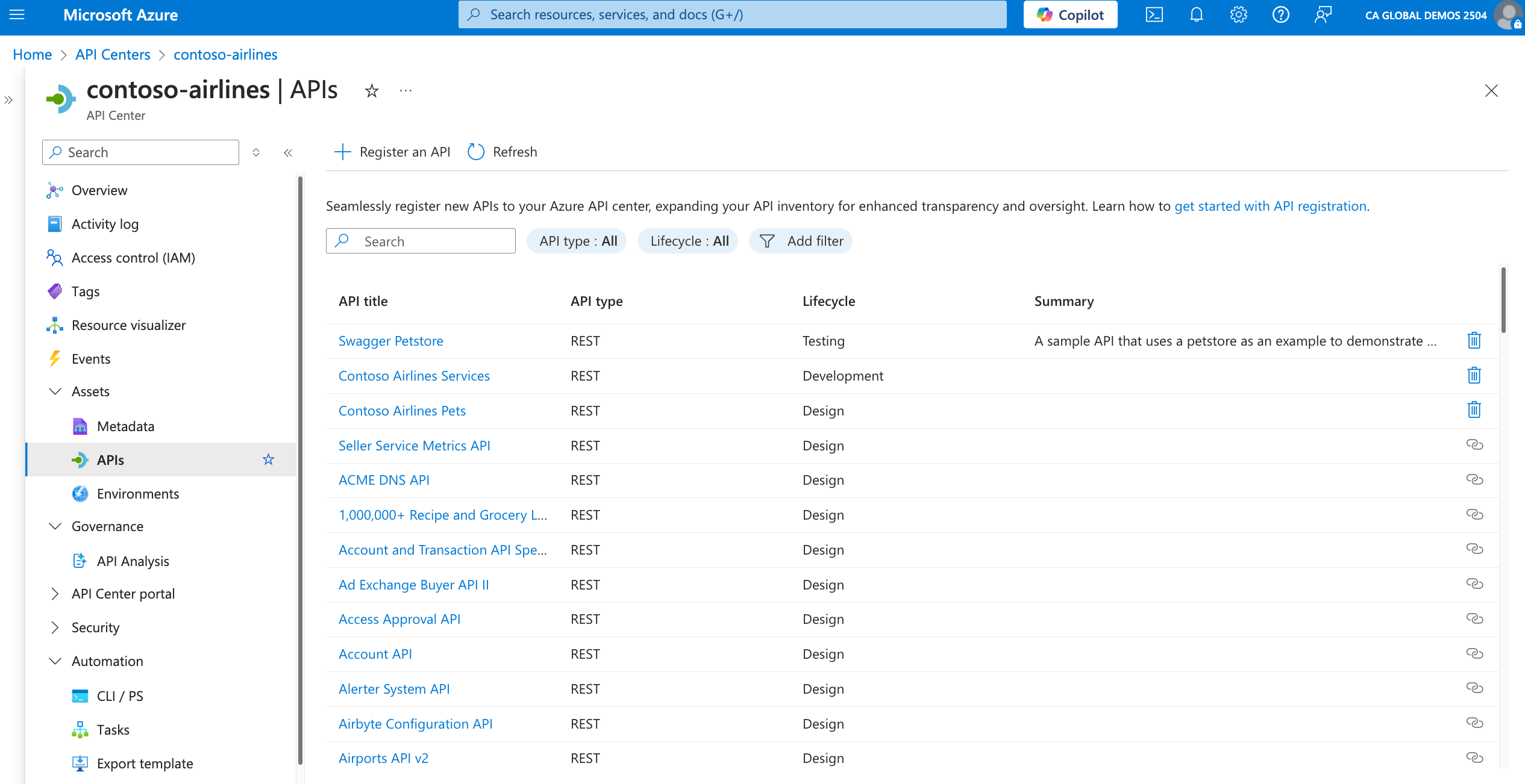Click the resource menu Search box
This screenshot has height=784, width=1525.
click(x=140, y=152)
